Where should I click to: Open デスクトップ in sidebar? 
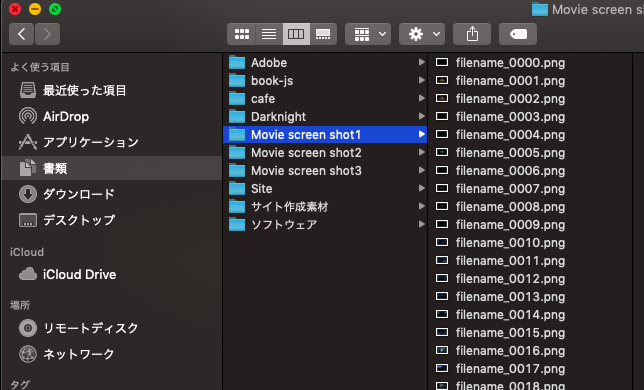pos(67,220)
